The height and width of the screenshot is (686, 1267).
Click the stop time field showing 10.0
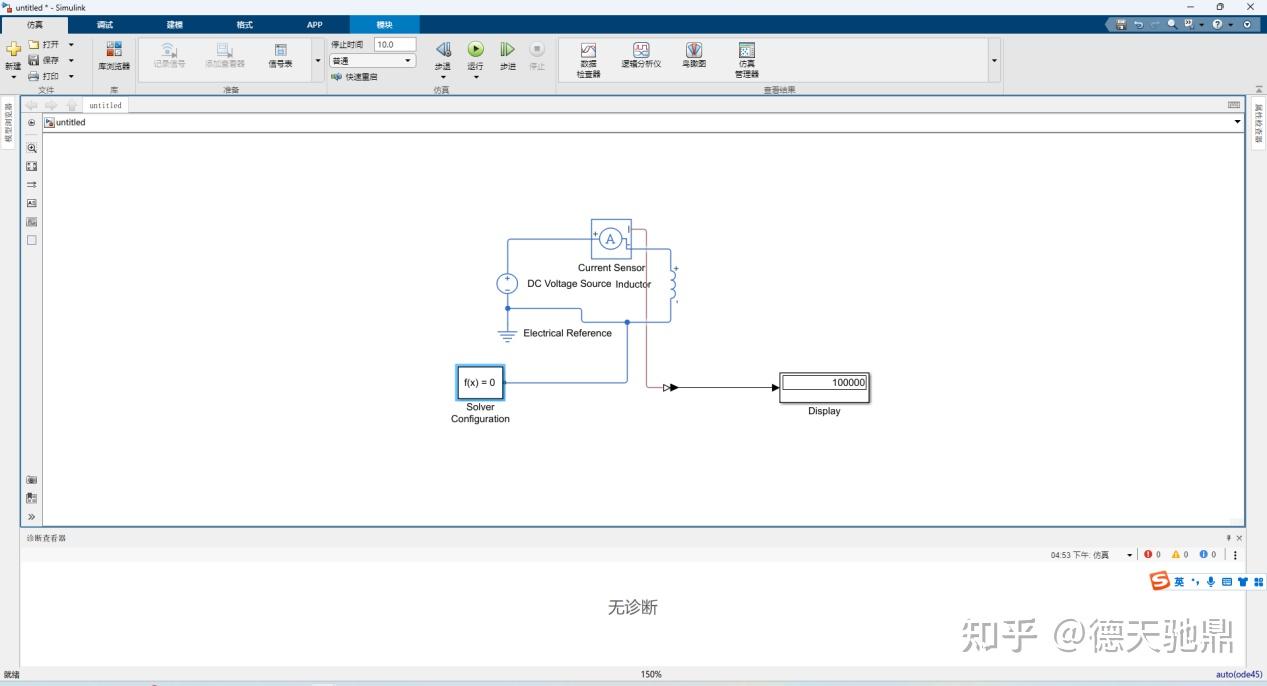pos(393,43)
